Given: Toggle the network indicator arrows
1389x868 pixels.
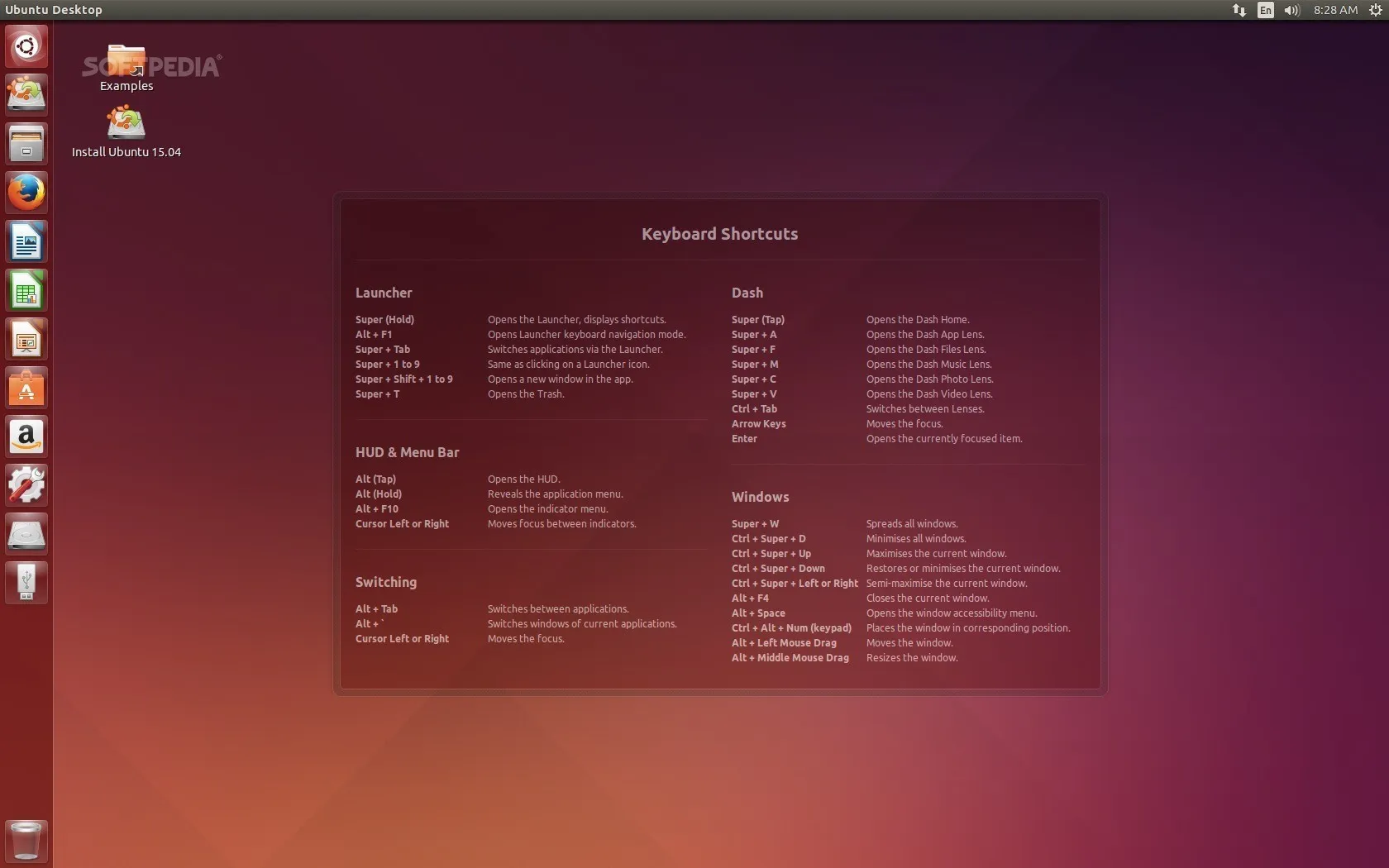Looking at the screenshot, I should (1239, 10).
